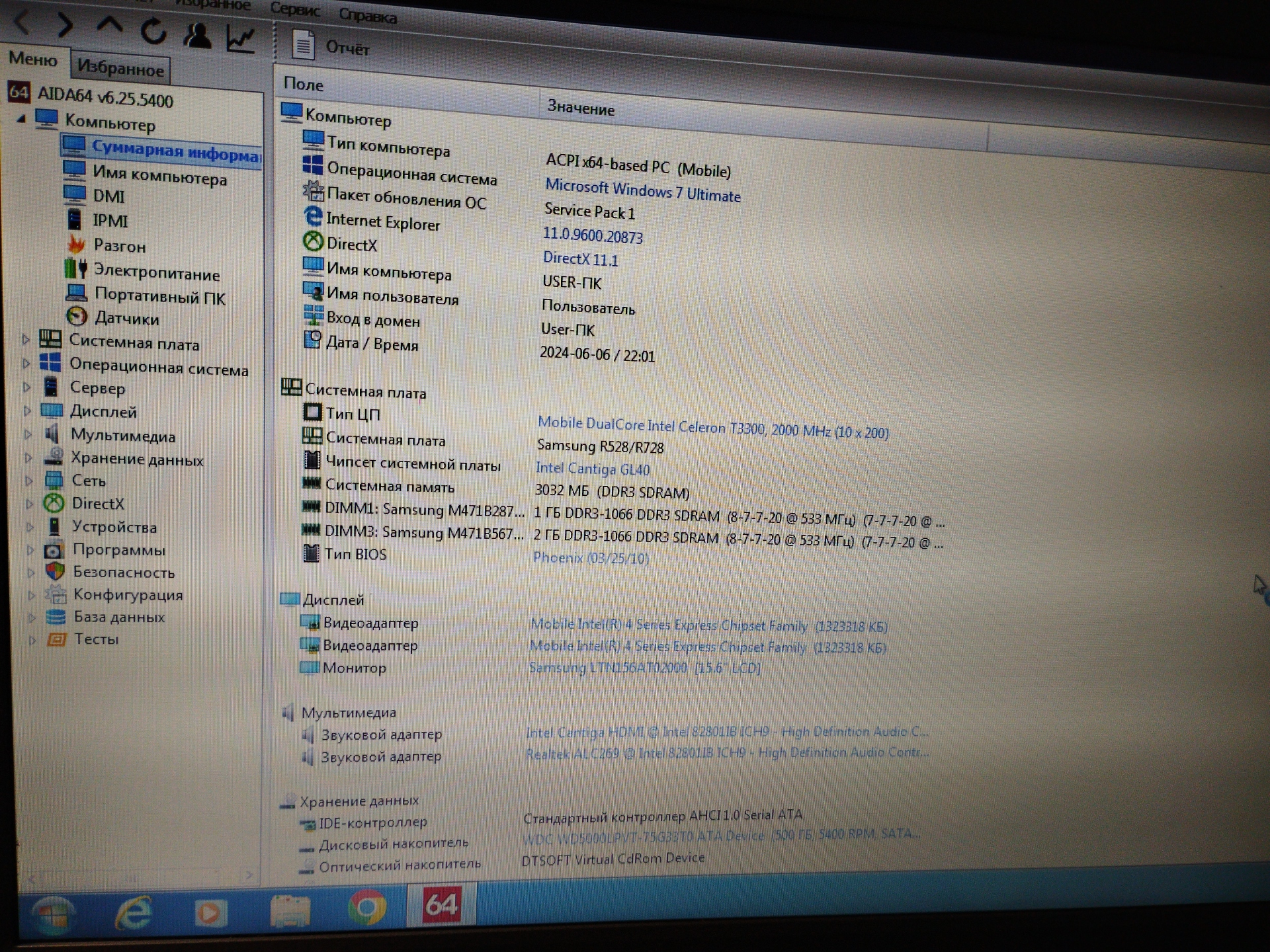This screenshot has width=1270, height=952.
Task: Open Windows Media Player taskbar icon
Action: tap(211, 913)
